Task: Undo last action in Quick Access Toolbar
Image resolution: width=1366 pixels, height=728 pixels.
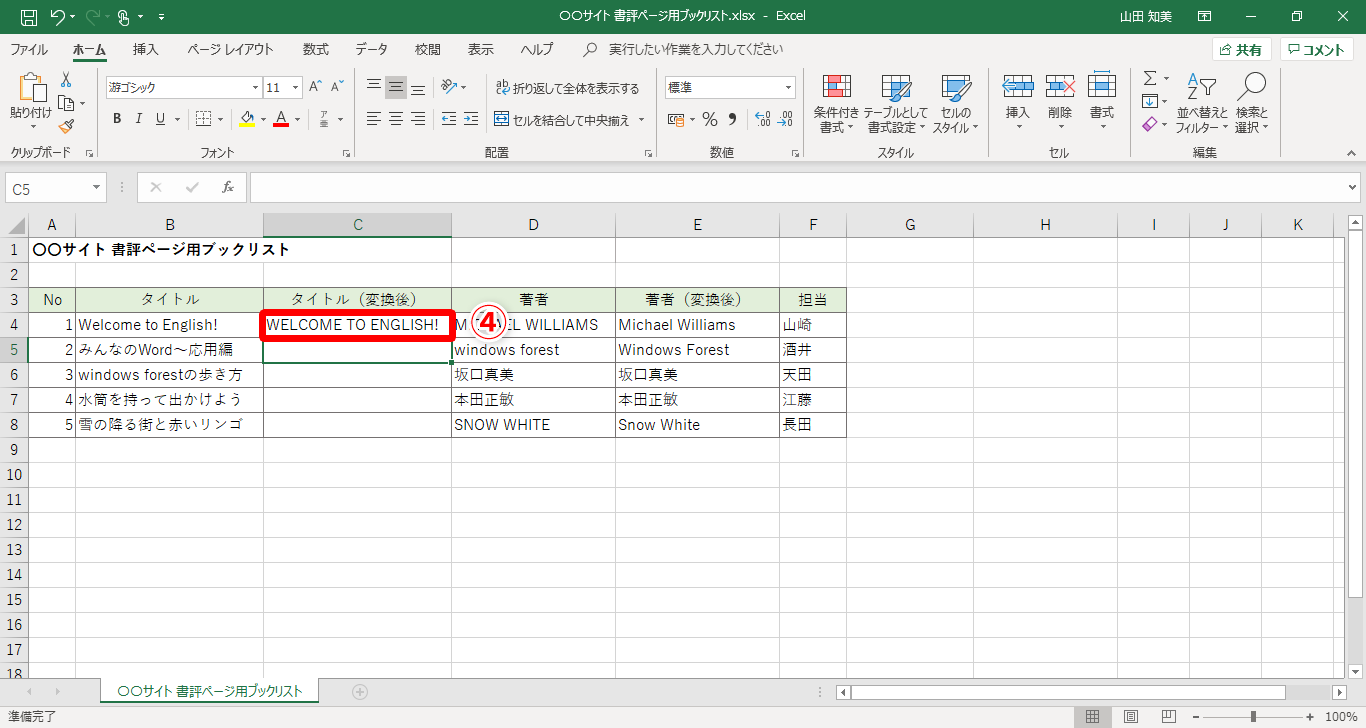Action: pyautogui.click(x=58, y=16)
